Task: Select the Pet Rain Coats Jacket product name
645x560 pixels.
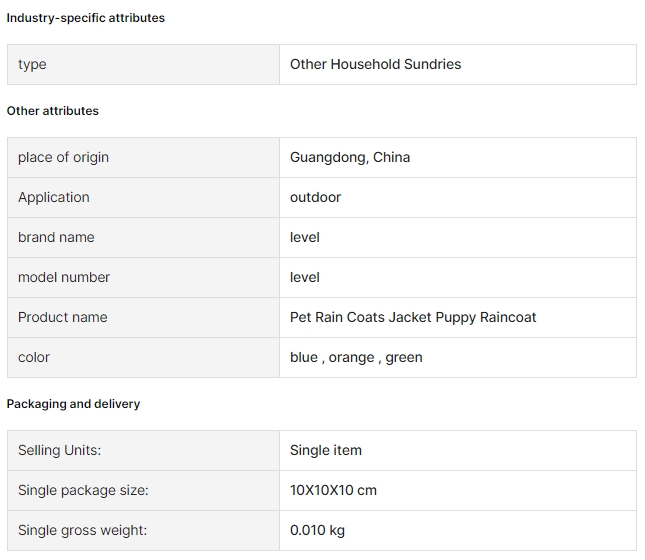Action: [413, 318]
